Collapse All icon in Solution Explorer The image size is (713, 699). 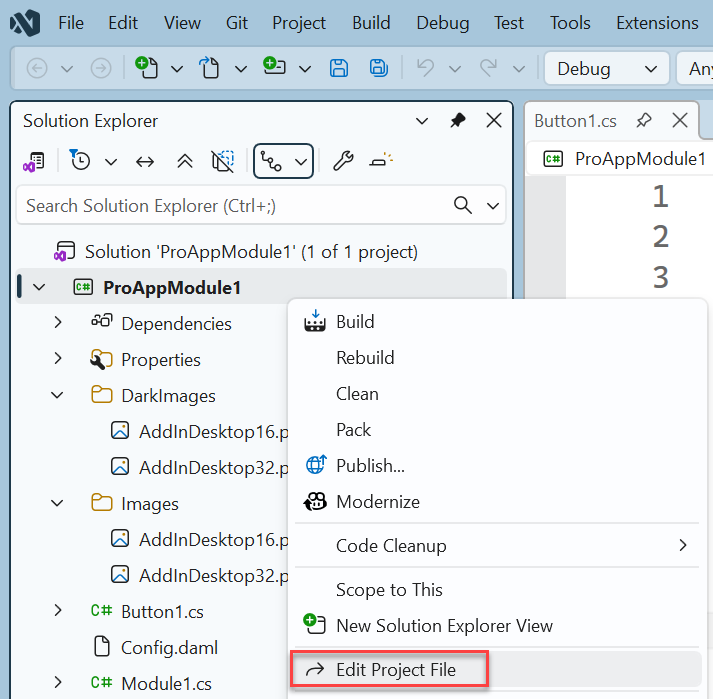(185, 161)
